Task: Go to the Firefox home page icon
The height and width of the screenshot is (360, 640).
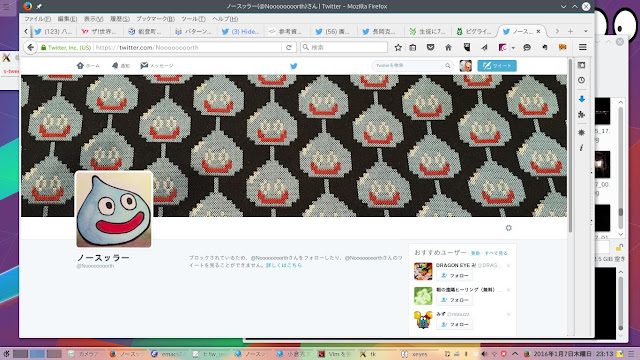Action: click(x=448, y=47)
